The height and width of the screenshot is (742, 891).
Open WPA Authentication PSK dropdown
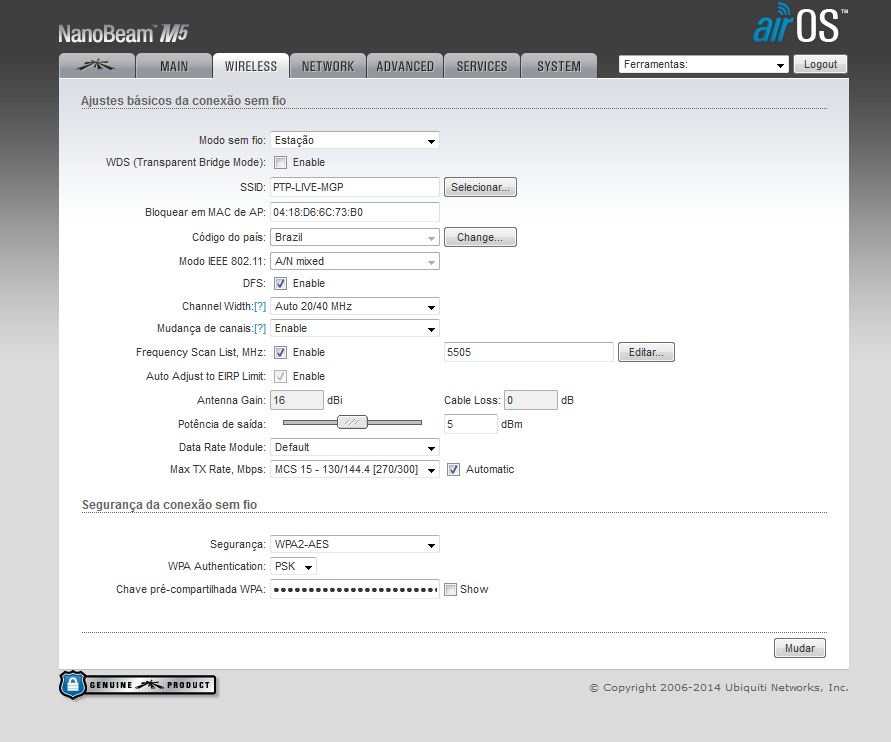pyautogui.click(x=293, y=566)
